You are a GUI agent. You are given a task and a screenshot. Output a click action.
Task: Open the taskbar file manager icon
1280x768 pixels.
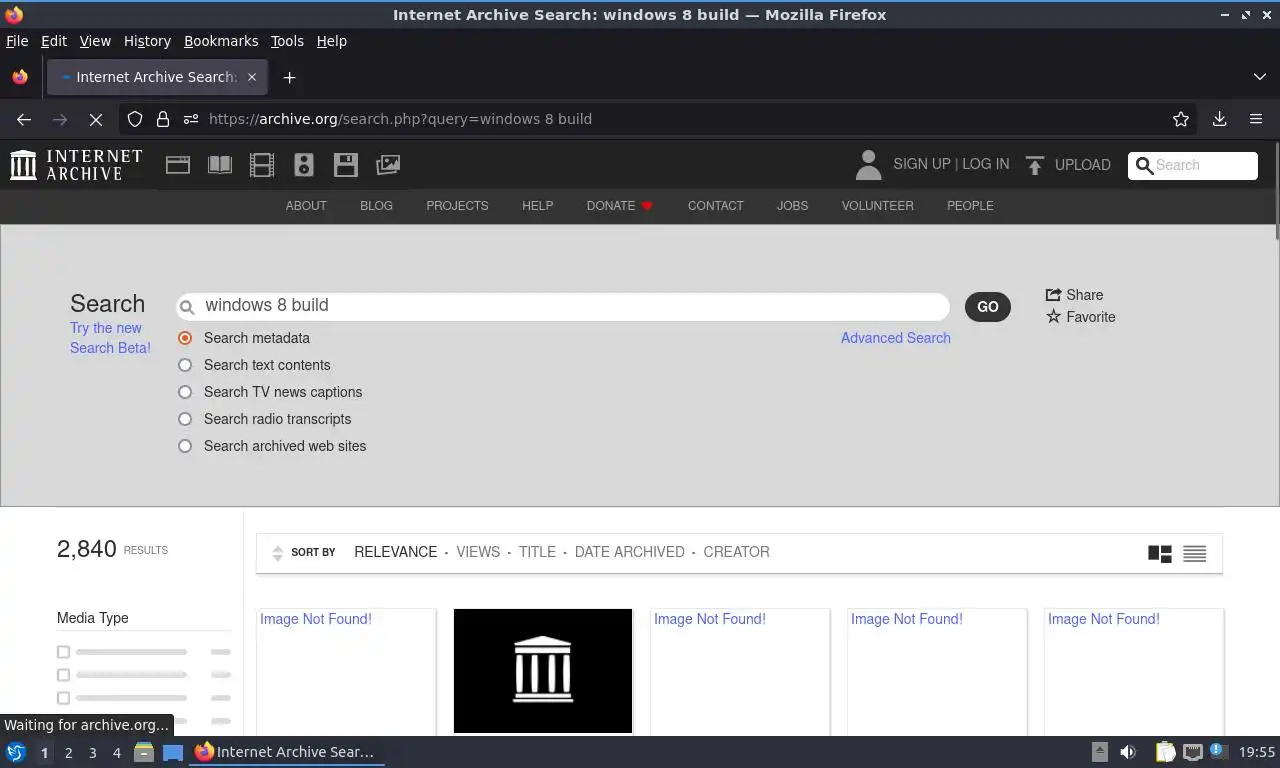click(144, 752)
